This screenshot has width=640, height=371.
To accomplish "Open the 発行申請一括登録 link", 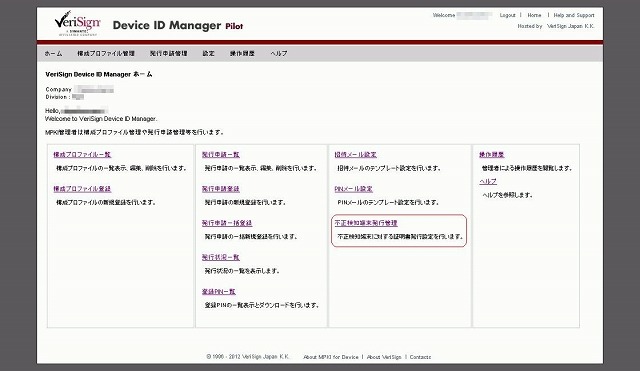I will [227, 223].
